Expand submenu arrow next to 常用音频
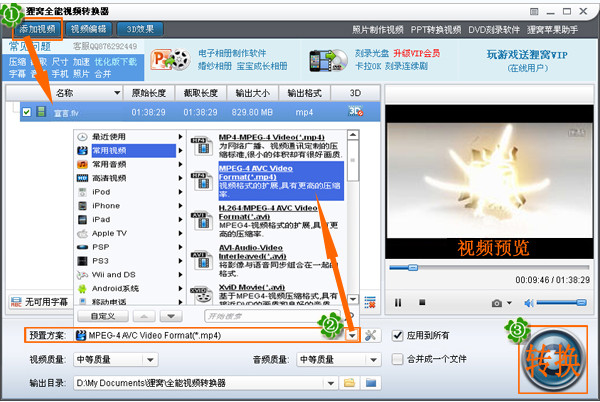The height and width of the screenshot is (402, 600). pos(180,164)
